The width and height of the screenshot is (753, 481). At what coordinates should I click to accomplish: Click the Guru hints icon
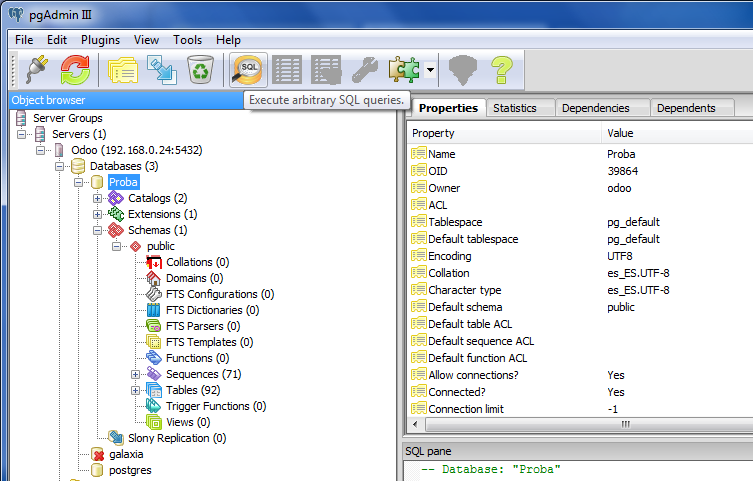pos(462,70)
